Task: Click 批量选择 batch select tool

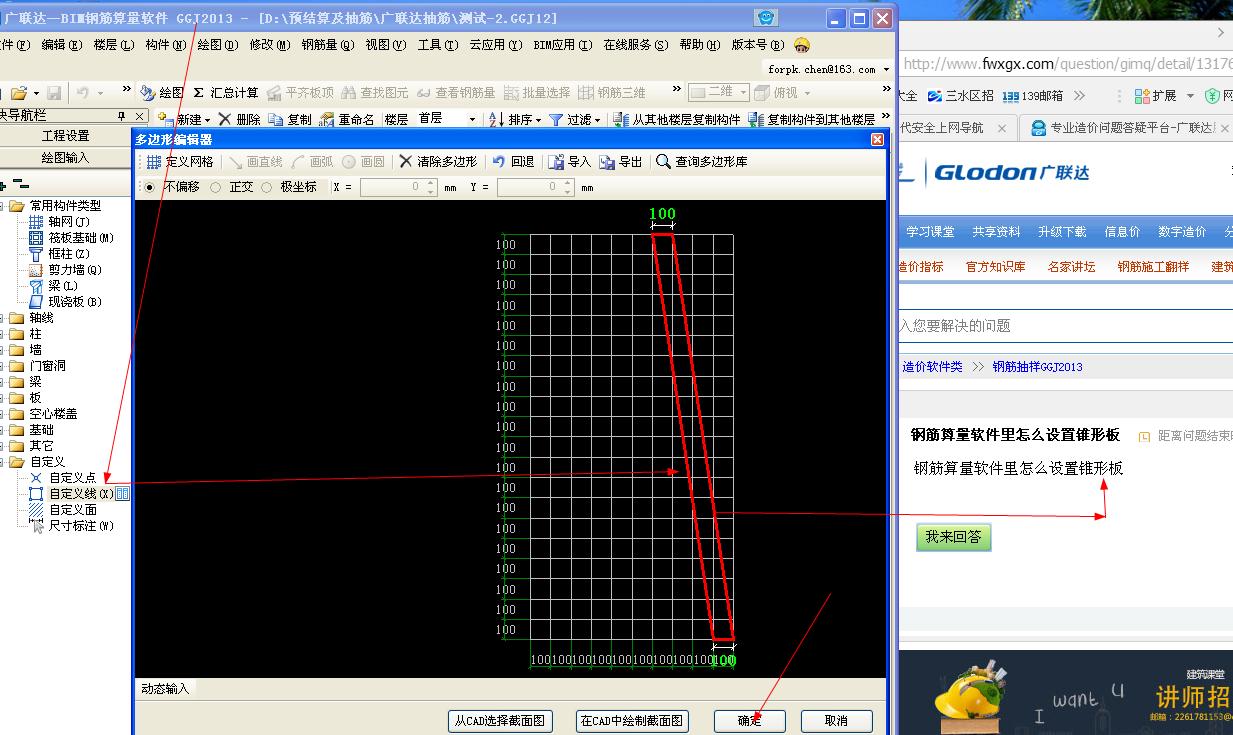Action: (537, 92)
